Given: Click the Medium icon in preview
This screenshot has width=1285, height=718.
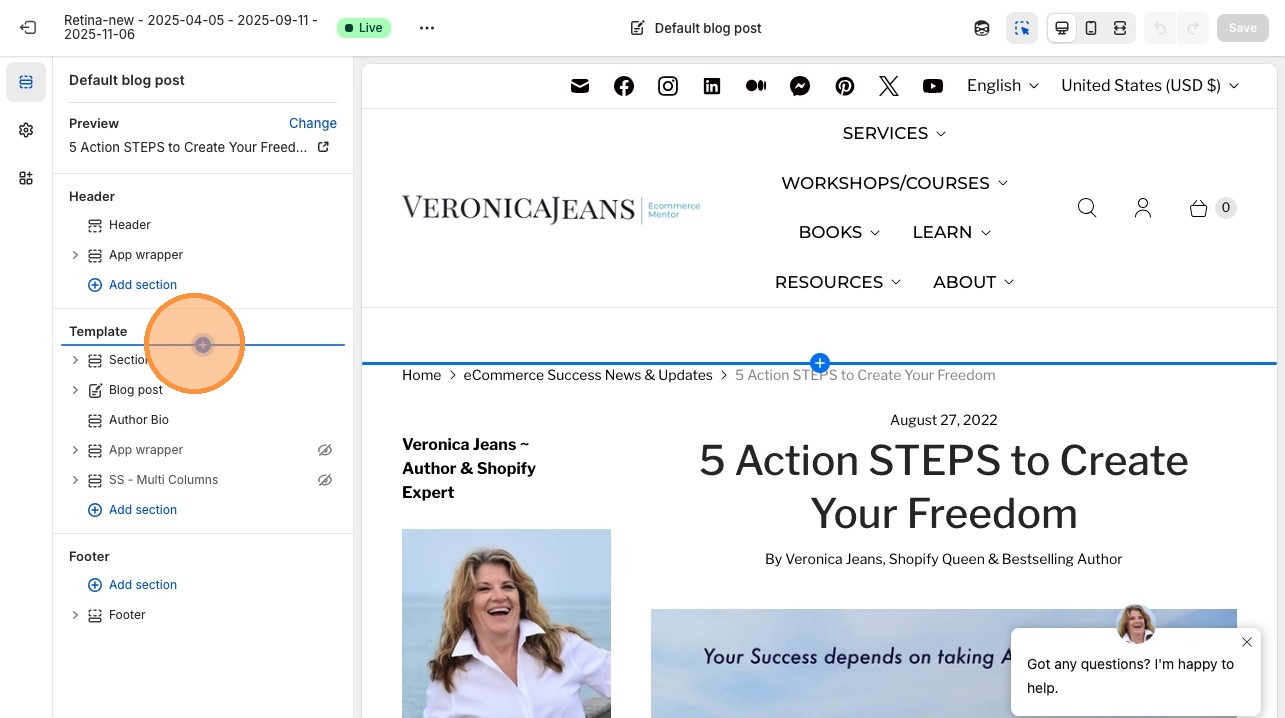Looking at the screenshot, I should point(756,86).
